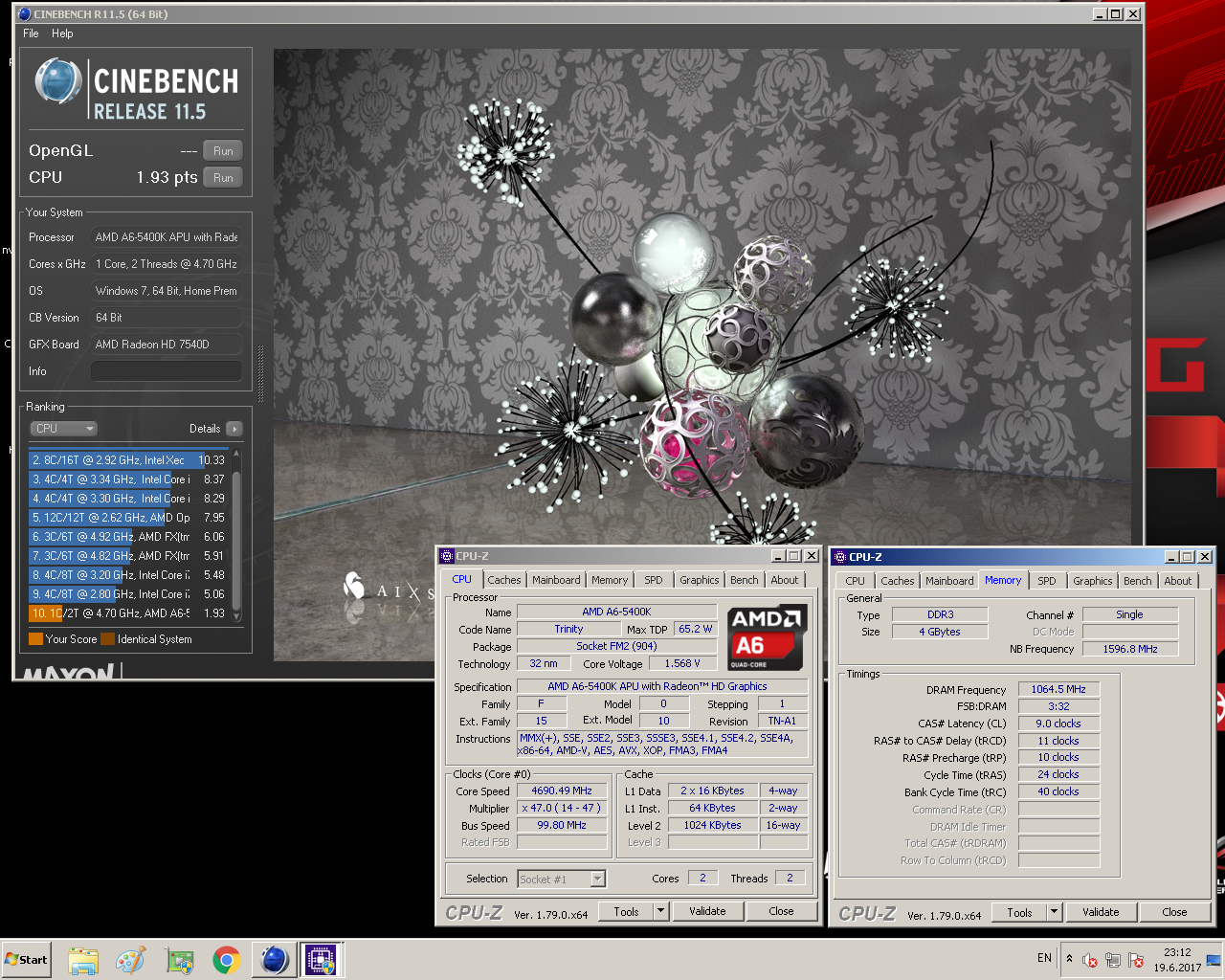
Task: Click the orange Your Score swatch
Action: pos(35,639)
